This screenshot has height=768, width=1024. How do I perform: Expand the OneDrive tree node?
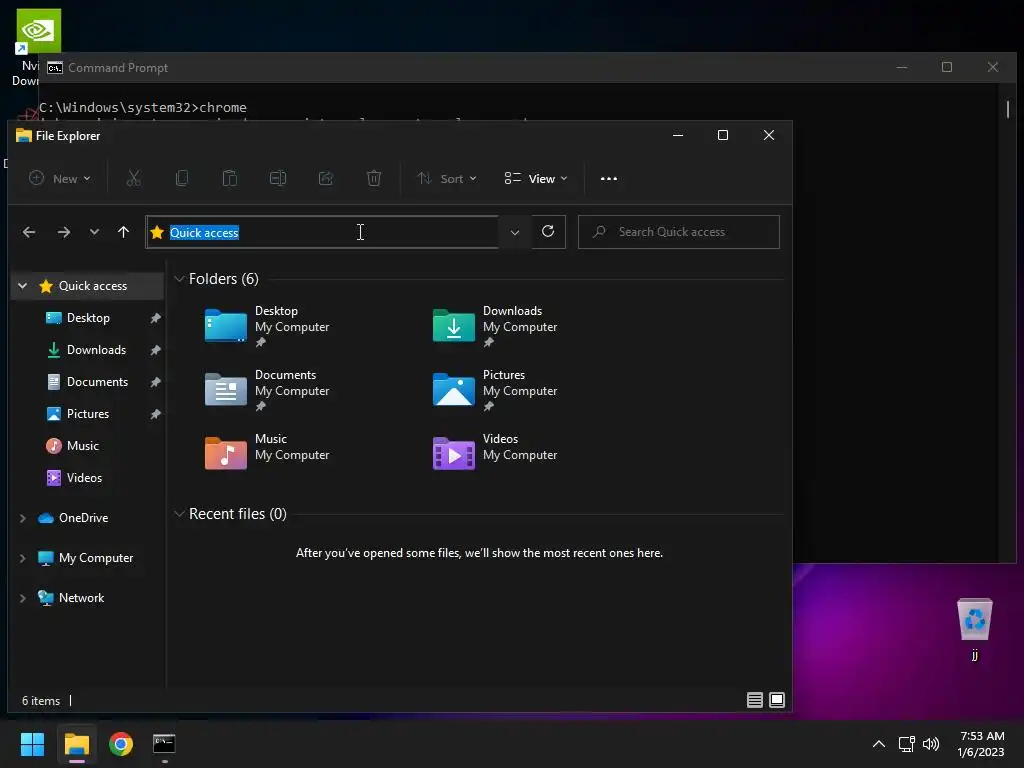pyautogui.click(x=23, y=518)
